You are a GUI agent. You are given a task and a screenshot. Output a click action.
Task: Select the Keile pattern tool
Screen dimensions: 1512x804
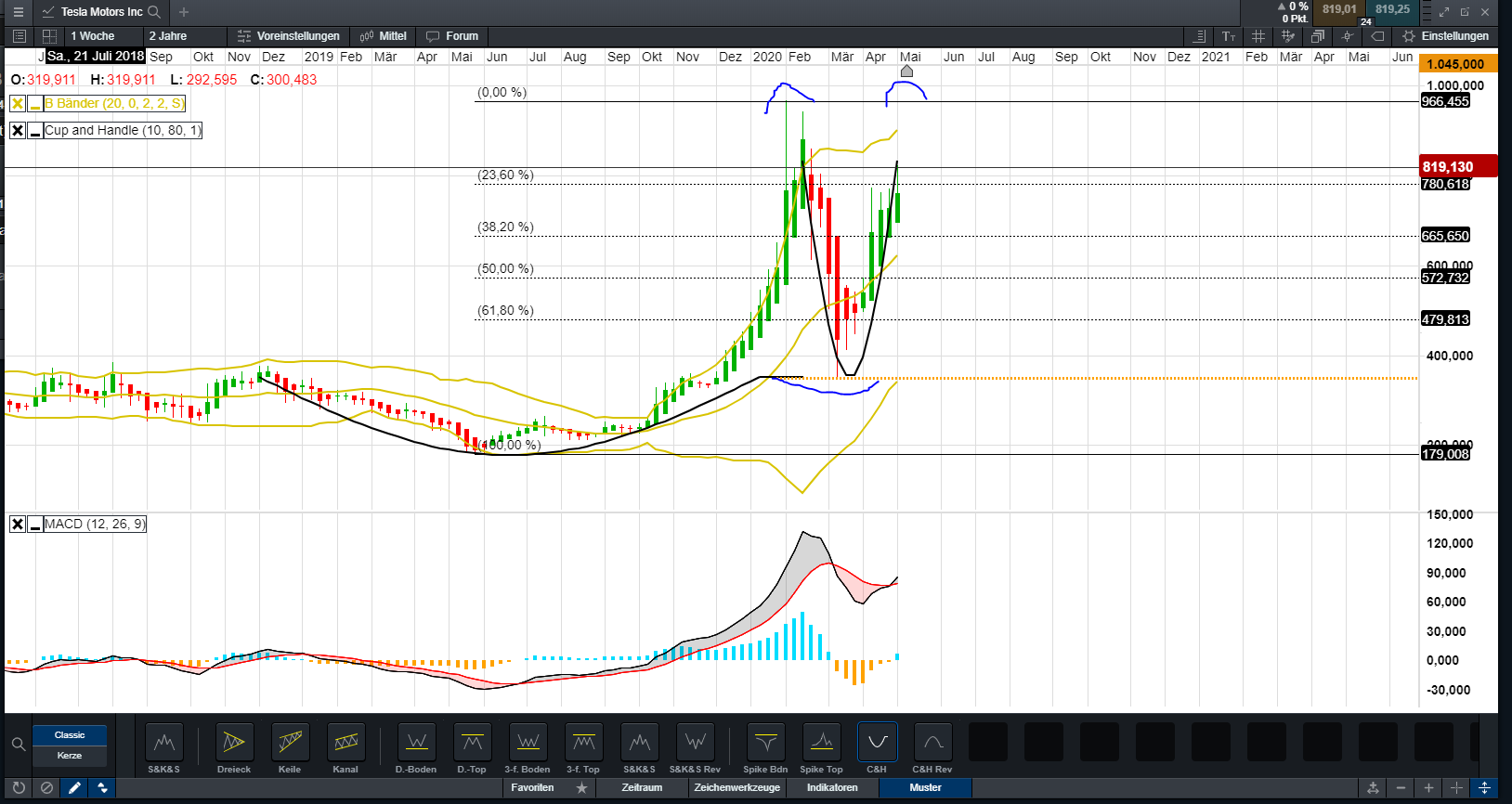tap(290, 743)
